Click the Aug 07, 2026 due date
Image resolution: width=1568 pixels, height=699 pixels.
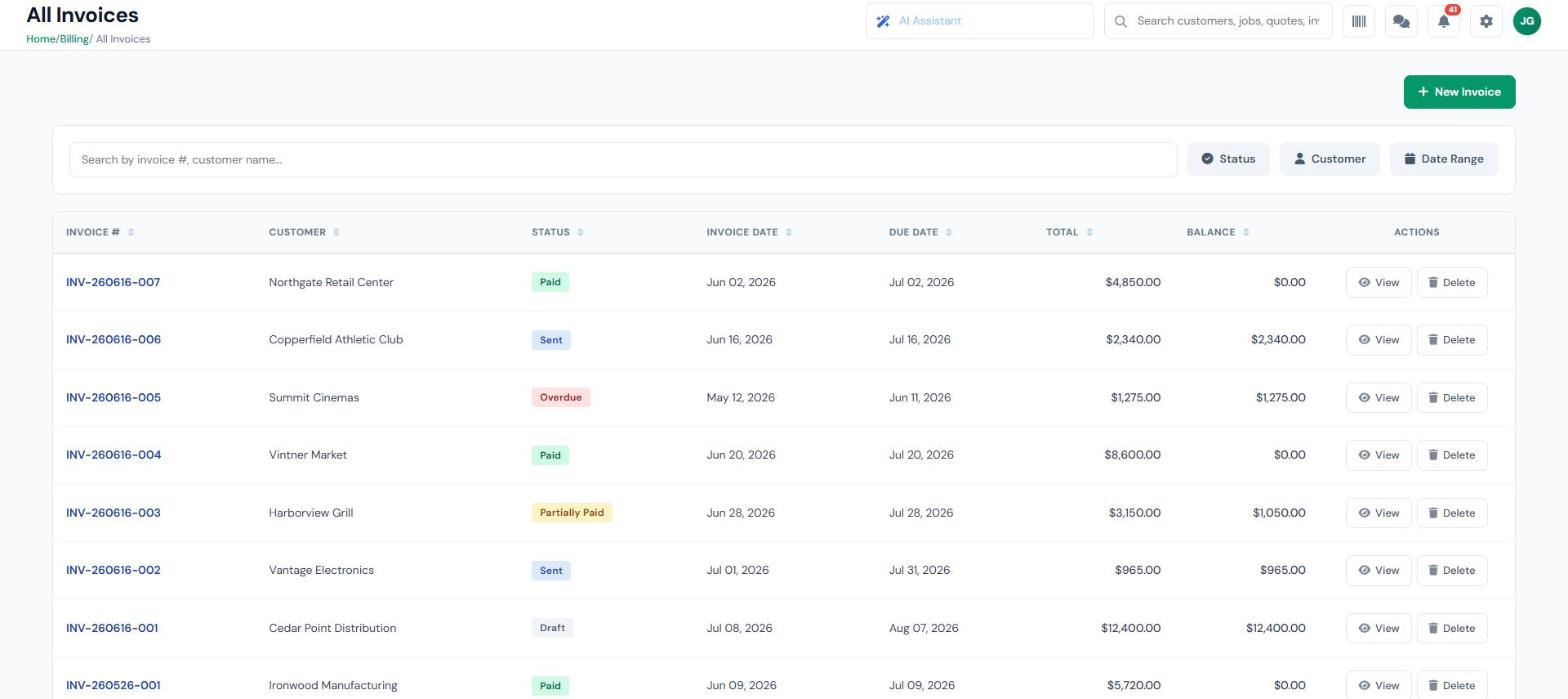924,628
